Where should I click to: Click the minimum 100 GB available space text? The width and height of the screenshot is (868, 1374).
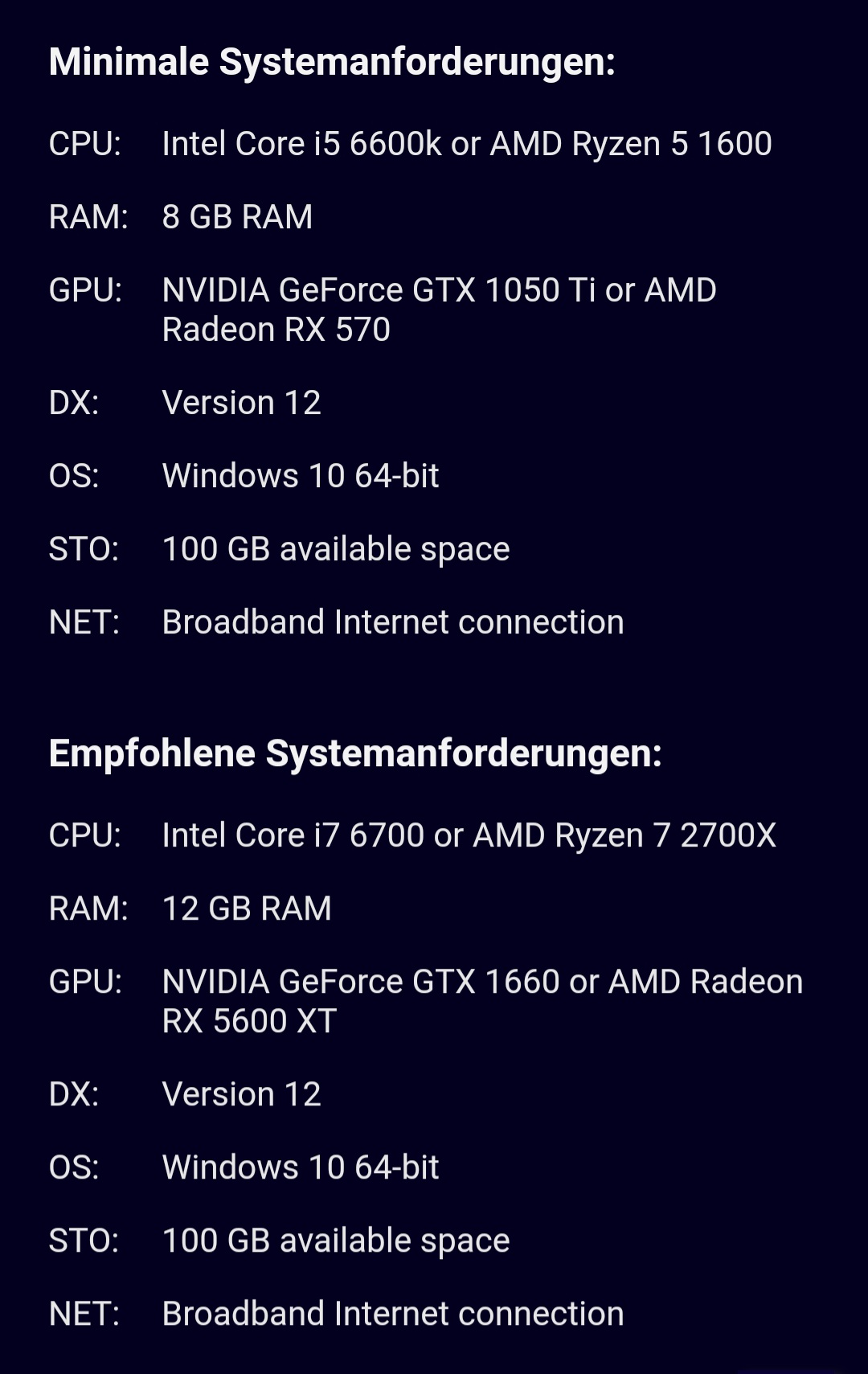tap(336, 550)
